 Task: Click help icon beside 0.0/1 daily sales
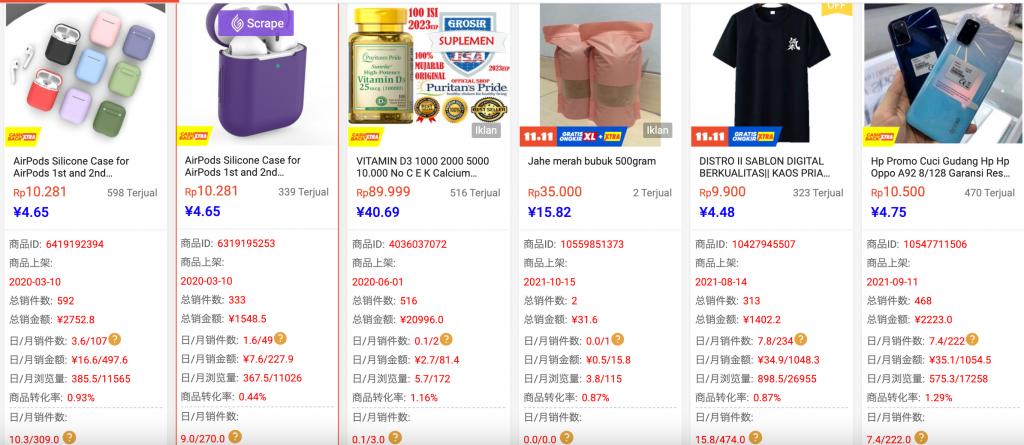[x=617, y=339]
